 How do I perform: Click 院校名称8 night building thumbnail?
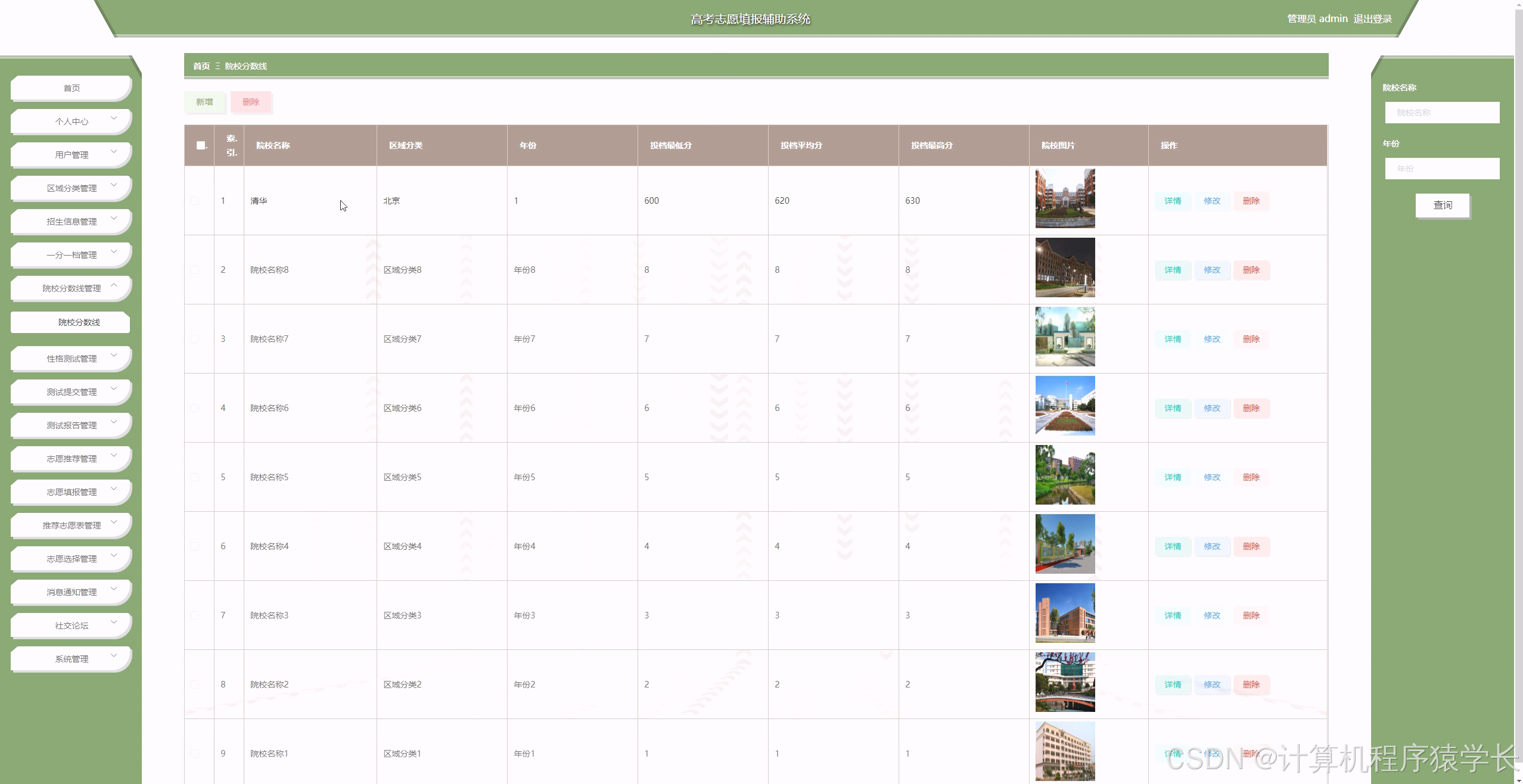point(1065,267)
